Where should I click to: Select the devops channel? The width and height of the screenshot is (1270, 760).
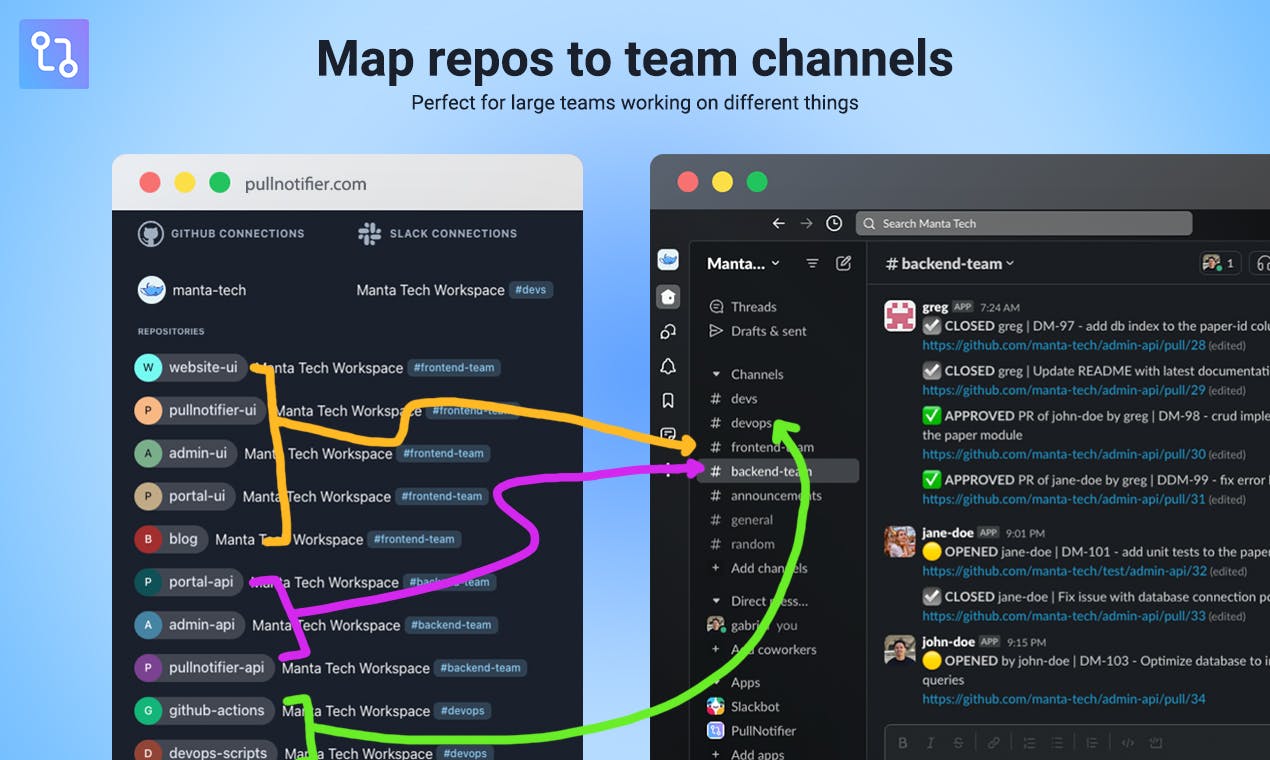click(752, 423)
